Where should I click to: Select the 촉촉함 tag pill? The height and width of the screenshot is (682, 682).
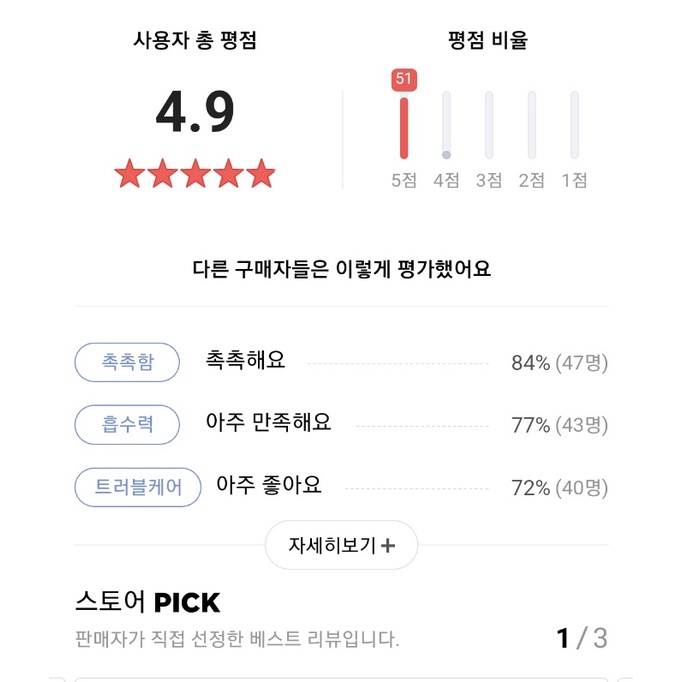127,362
